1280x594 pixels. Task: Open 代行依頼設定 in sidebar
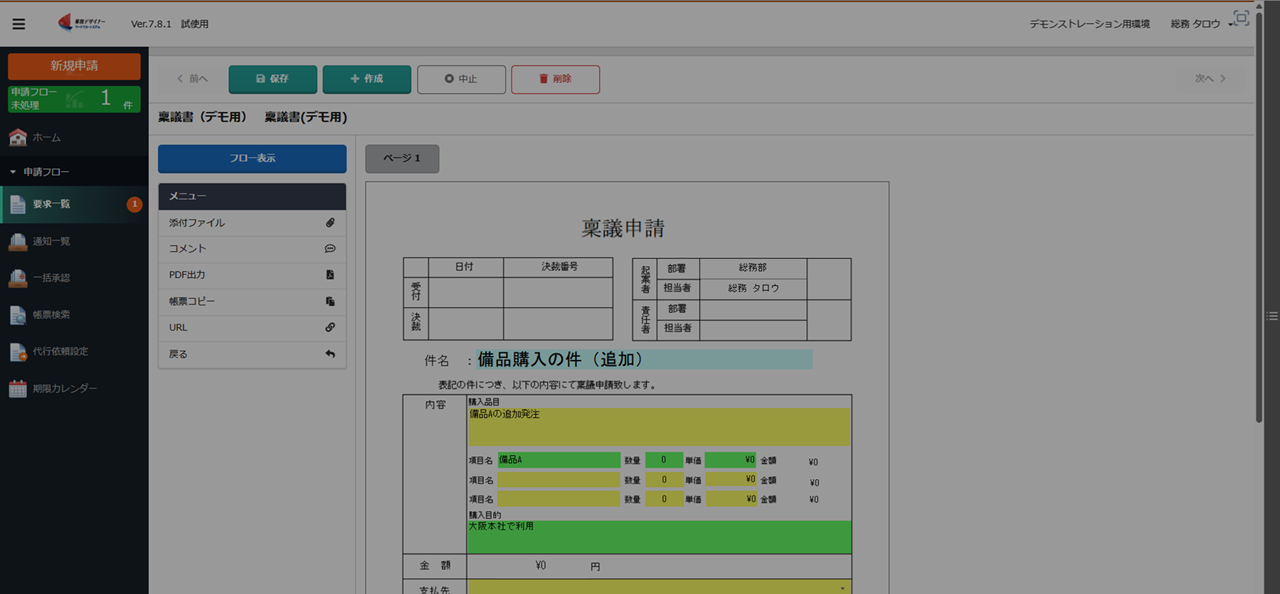[74, 351]
